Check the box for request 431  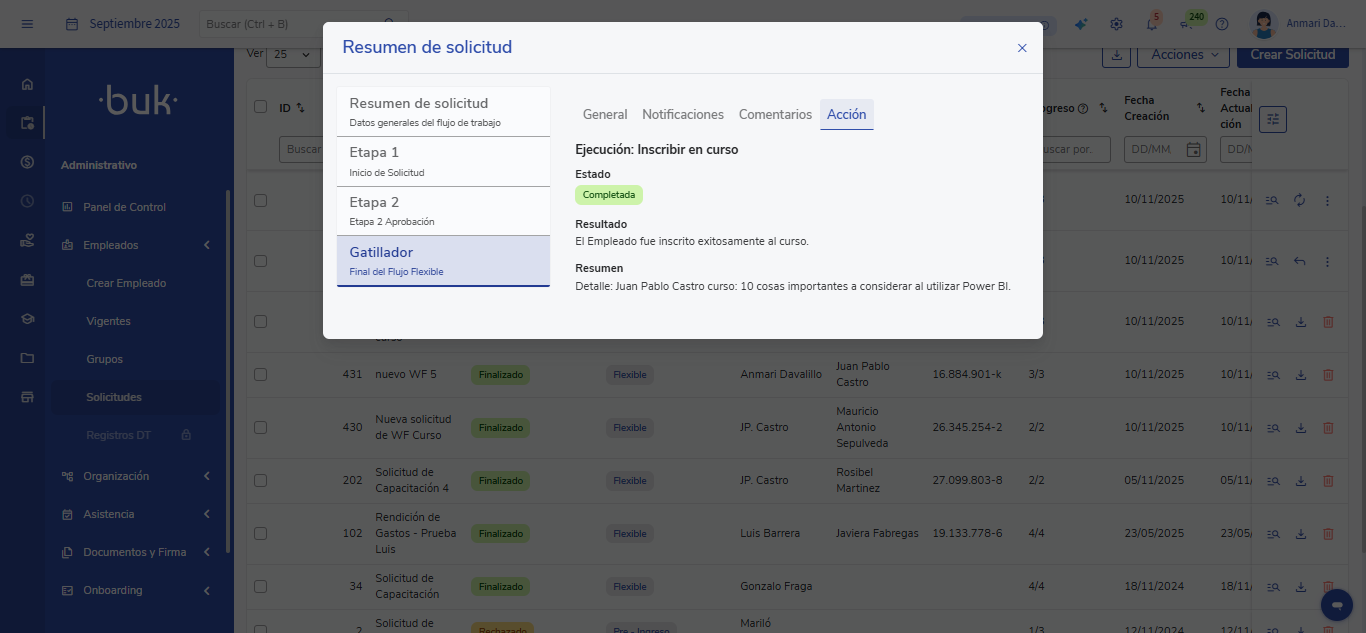pyautogui.click(x=261, y=375)
